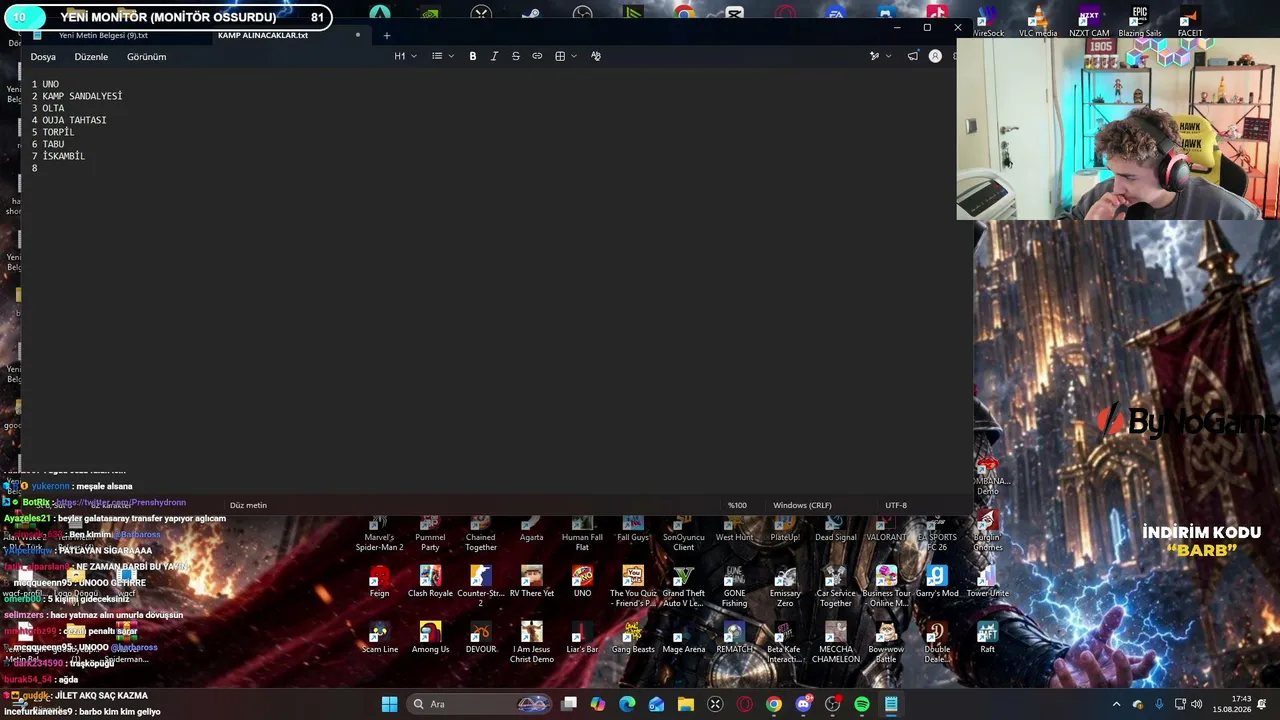Open NZXT CAM desktop shortcut
The image size is (1280, 720).
coord(1089,20)
